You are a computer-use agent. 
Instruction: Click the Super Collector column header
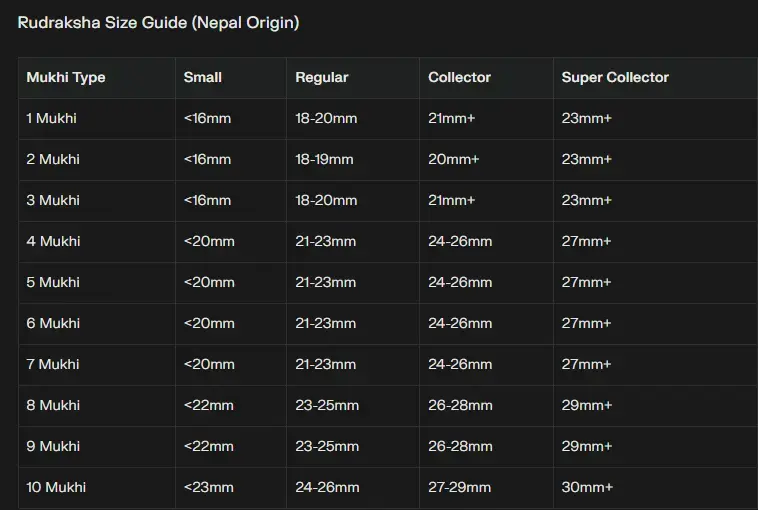(615, 77)
